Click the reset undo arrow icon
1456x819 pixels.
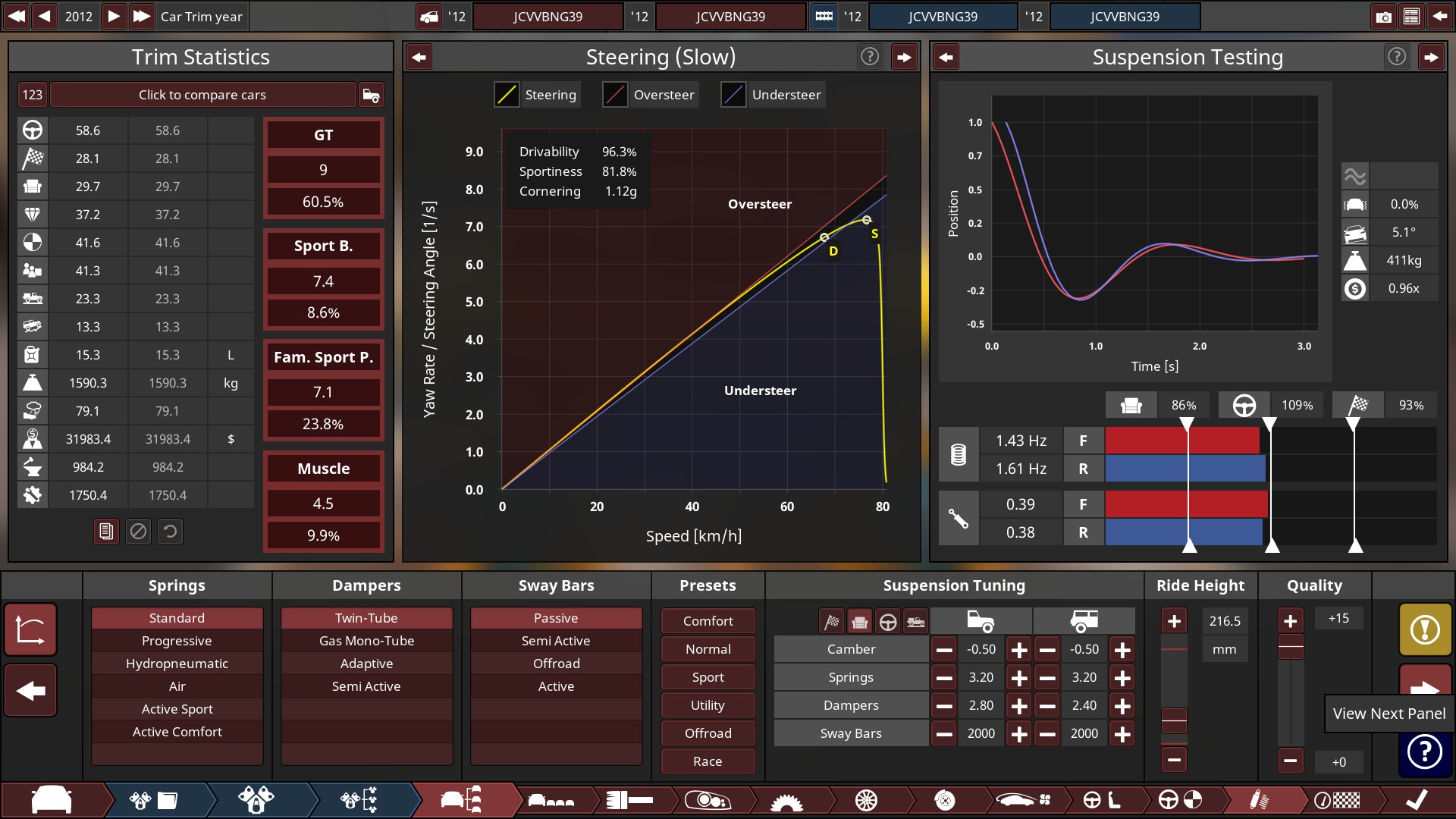tap(171, 532)
